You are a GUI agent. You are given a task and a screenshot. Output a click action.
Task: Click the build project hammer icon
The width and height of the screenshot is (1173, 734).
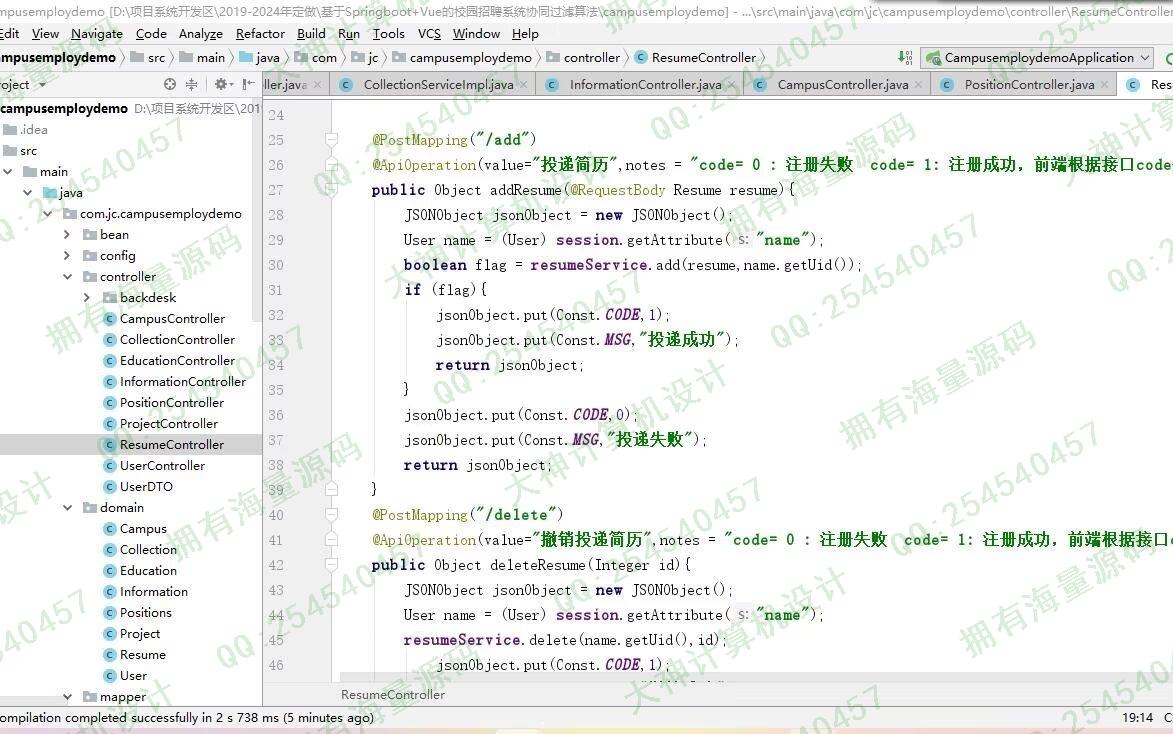pyautogui.click(x=905, y=58)
